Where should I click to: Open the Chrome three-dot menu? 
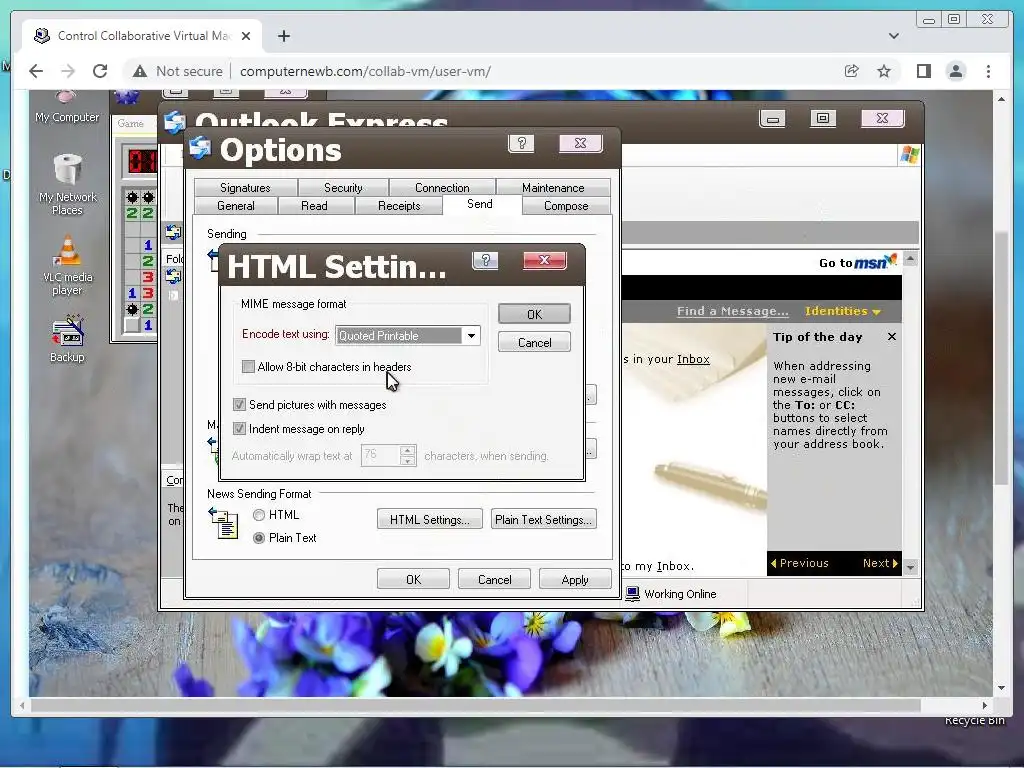[988, 71]
